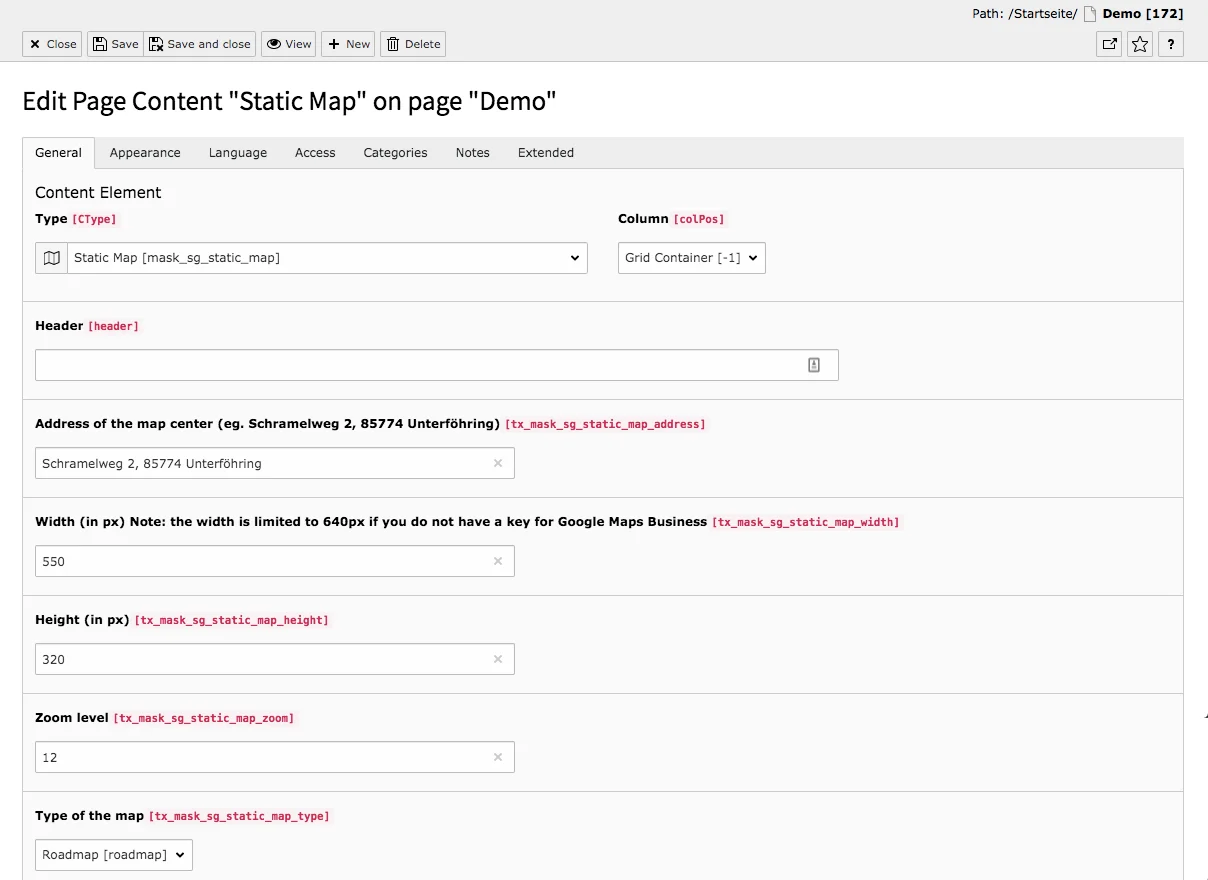Clear the Zoom level field value
This screenshot has width=1208, height=880.
click(x=497, y=757)
